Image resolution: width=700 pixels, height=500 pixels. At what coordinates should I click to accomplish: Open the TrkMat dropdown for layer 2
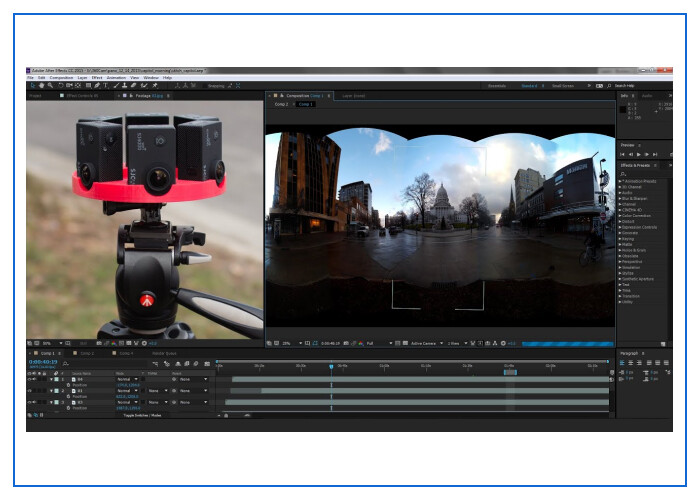pos(158,391)
